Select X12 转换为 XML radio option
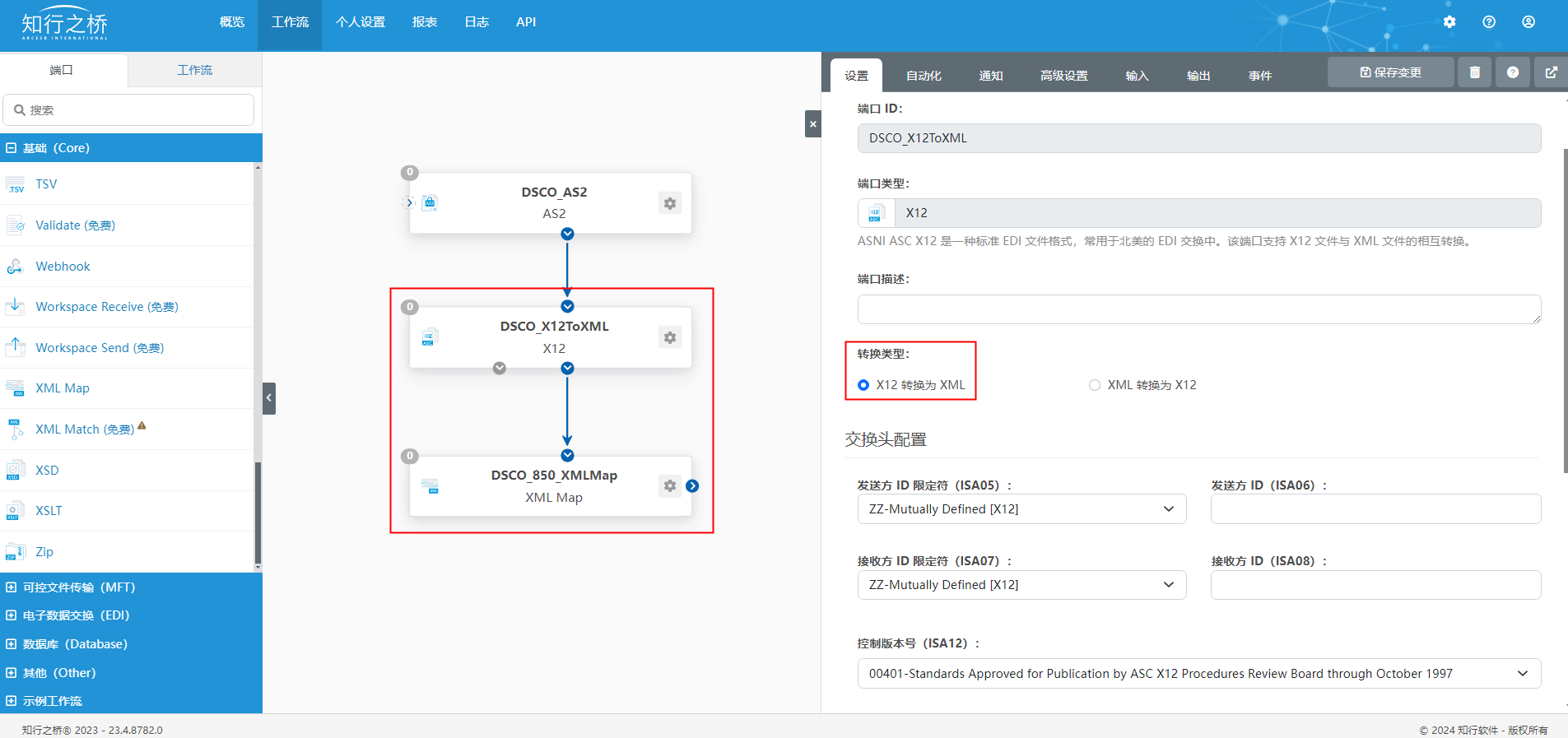Screen dimensions: 1568x738 click(x=863, y=385)
